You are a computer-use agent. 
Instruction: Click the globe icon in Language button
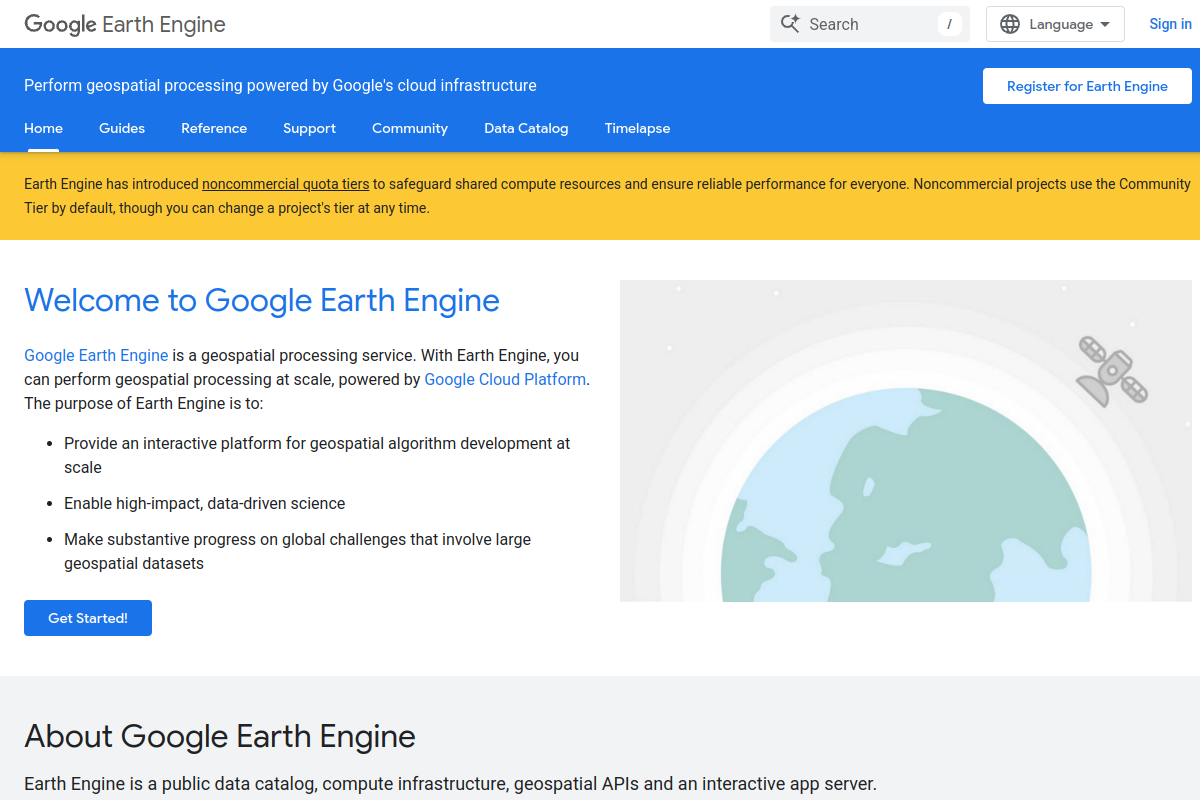click(1010, 24)
